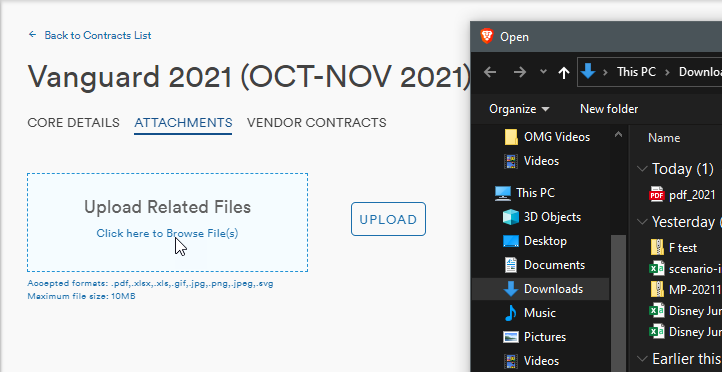Click the forward arrow in Open dialog

tap(519, 72)
